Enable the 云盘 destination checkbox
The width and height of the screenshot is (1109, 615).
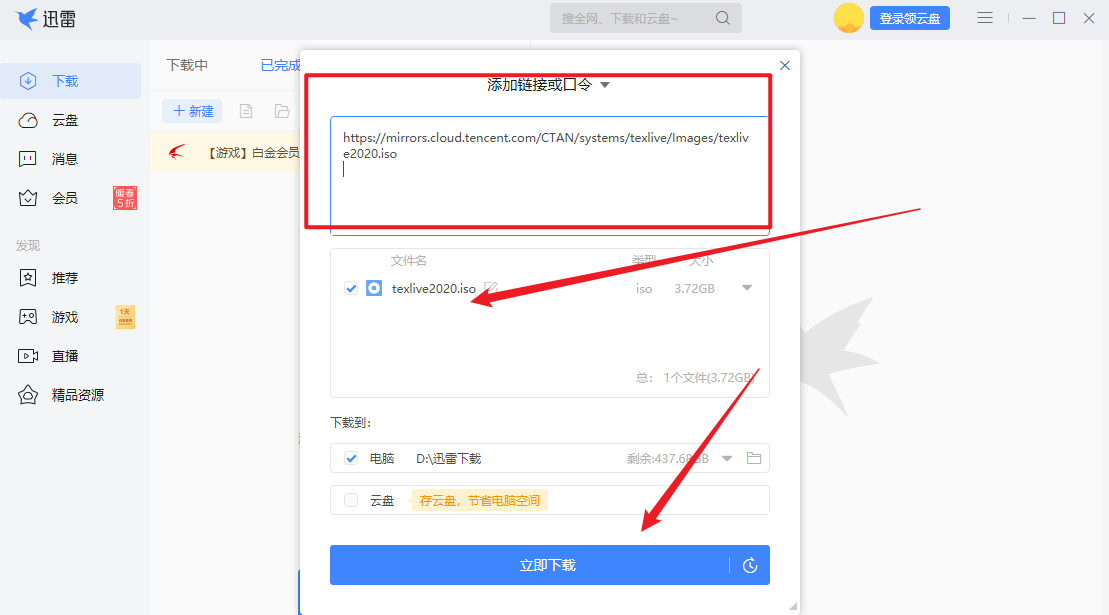coord(351,500)
